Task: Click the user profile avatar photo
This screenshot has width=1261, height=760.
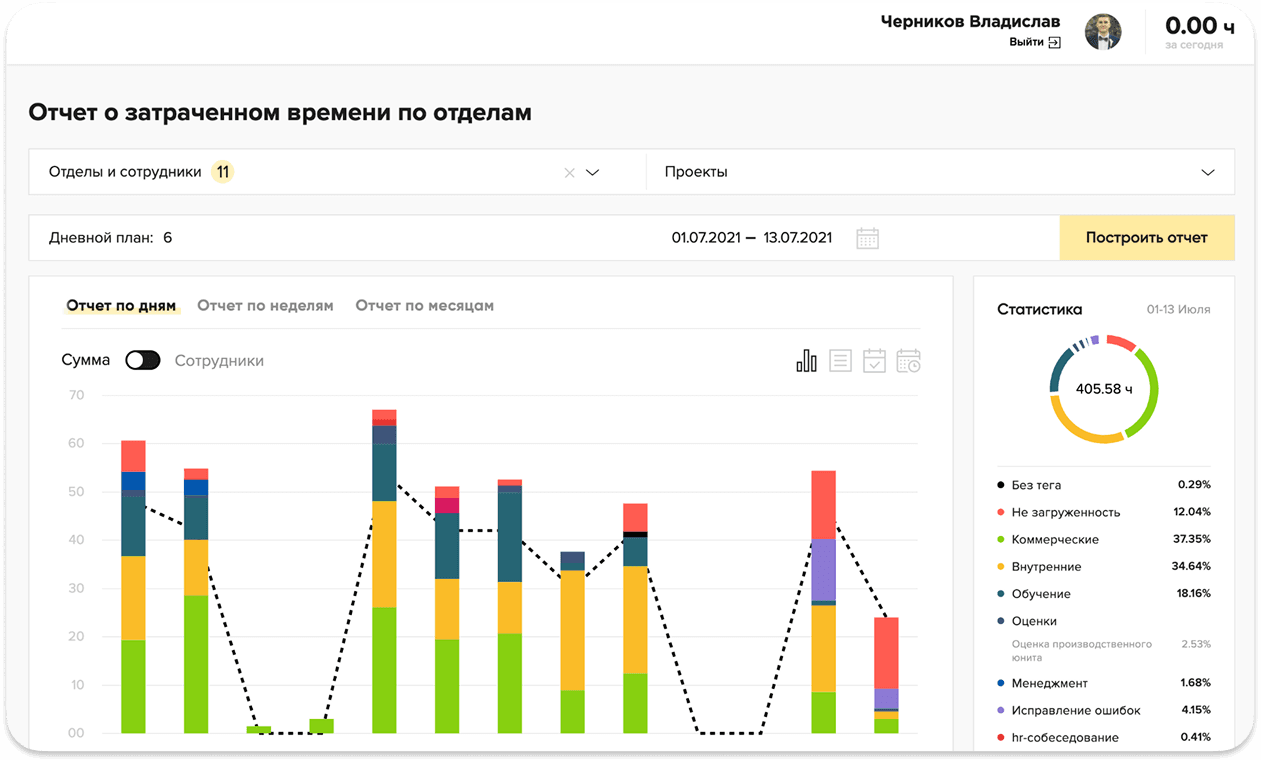Action: pos(1104,31)
